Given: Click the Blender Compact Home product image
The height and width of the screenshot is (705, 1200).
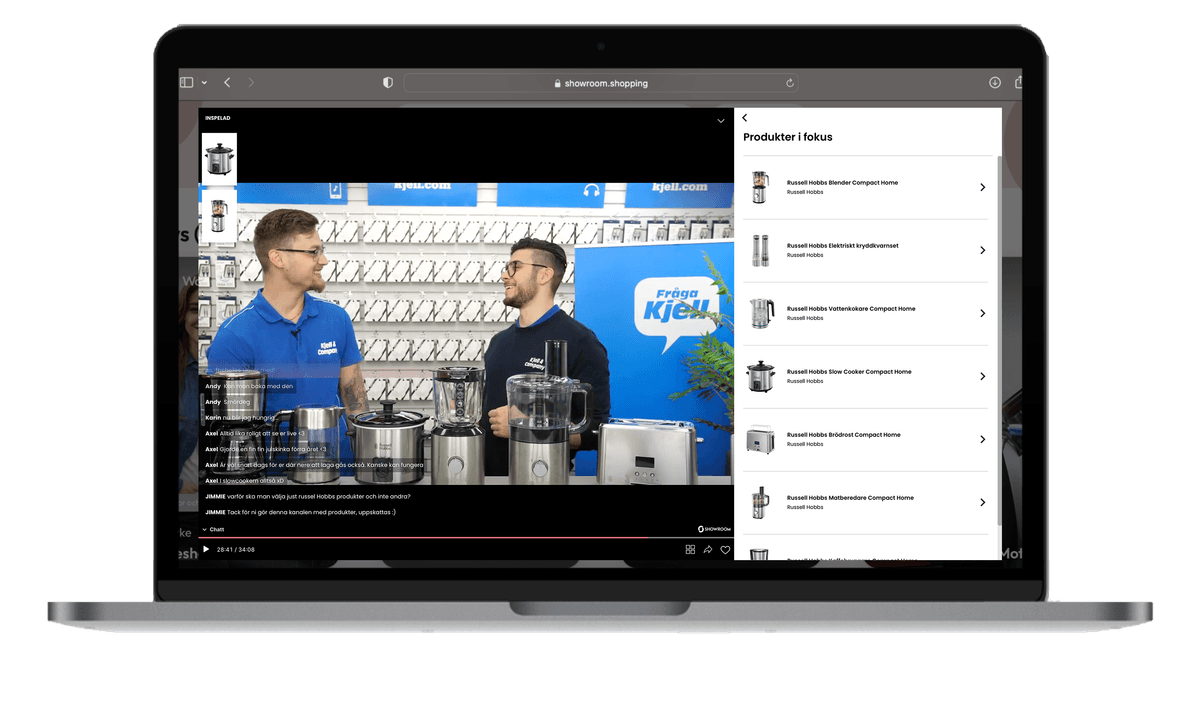Looking at the screenshot, I should click(x=761, y=187).
